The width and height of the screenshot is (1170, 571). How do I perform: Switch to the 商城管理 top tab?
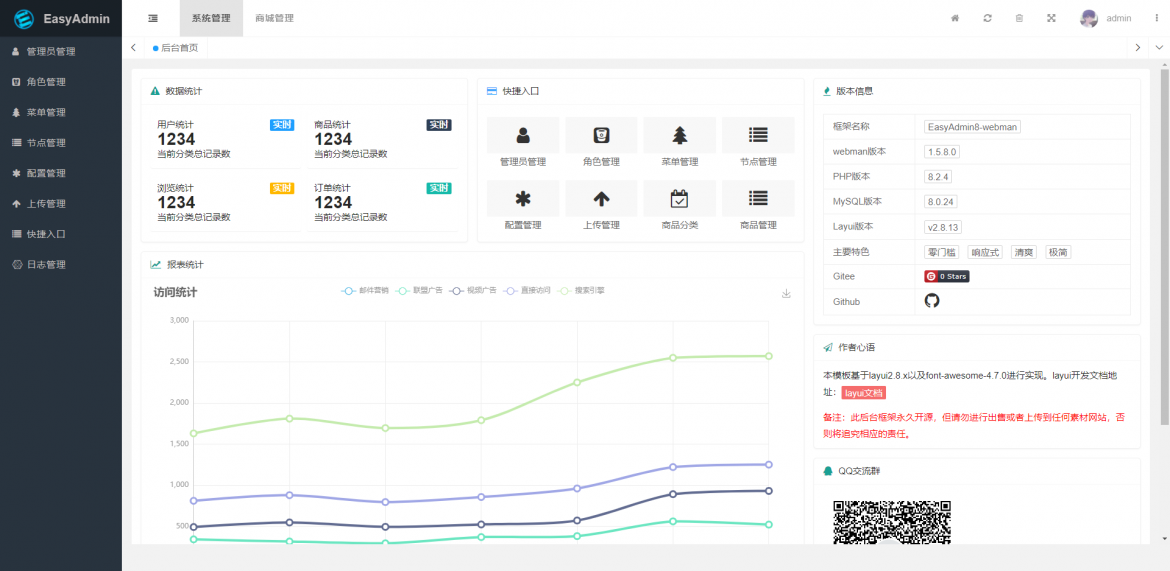pyautogui.click(x=274, y=18)
